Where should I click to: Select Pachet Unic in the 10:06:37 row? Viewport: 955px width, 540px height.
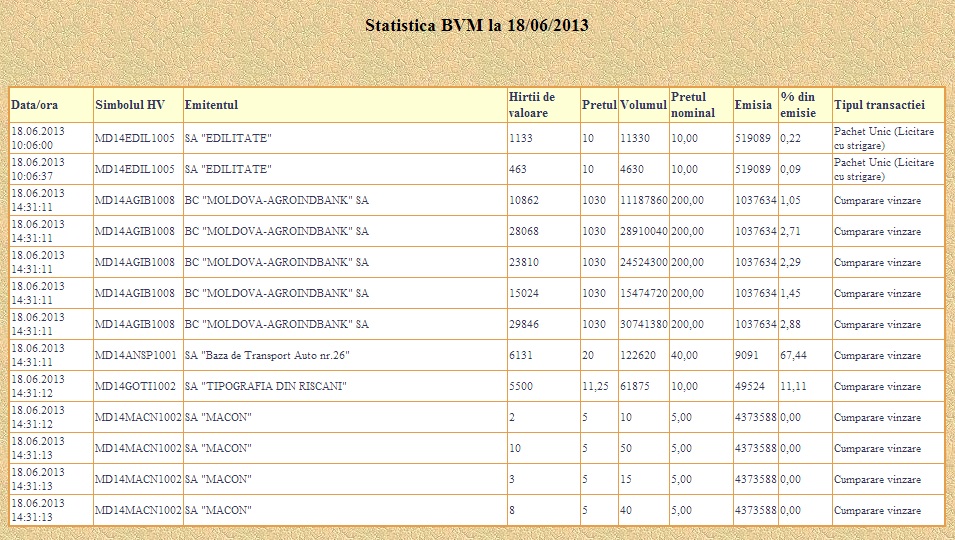click(x=884, y=169)
